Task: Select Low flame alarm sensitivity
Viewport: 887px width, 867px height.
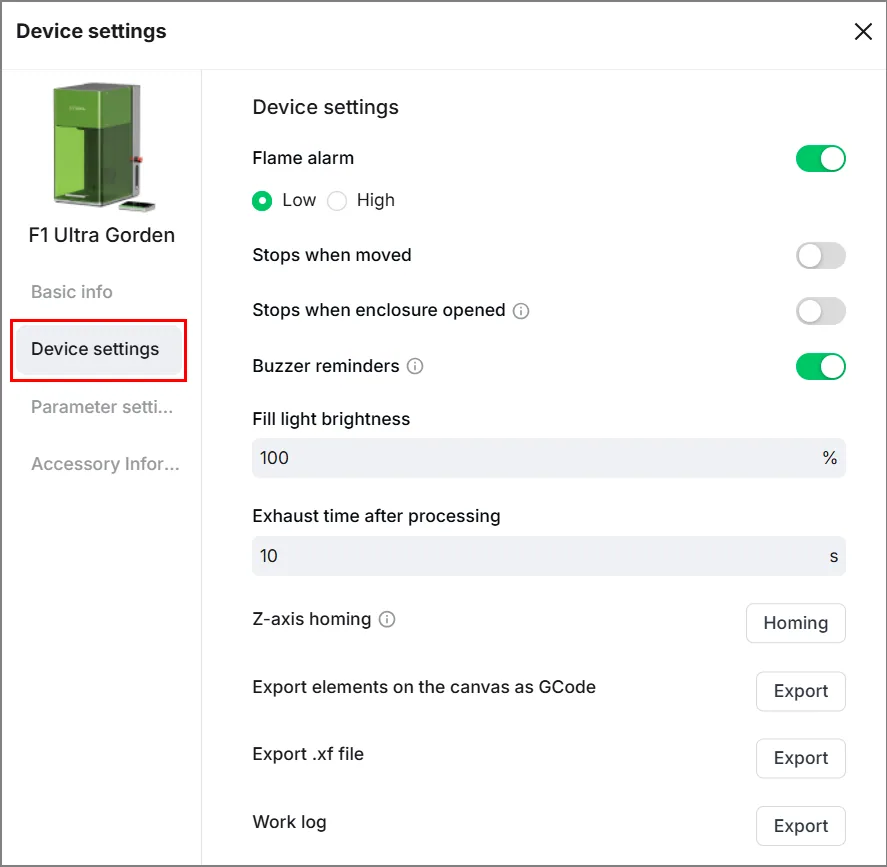Action: [x=262, y=201]
